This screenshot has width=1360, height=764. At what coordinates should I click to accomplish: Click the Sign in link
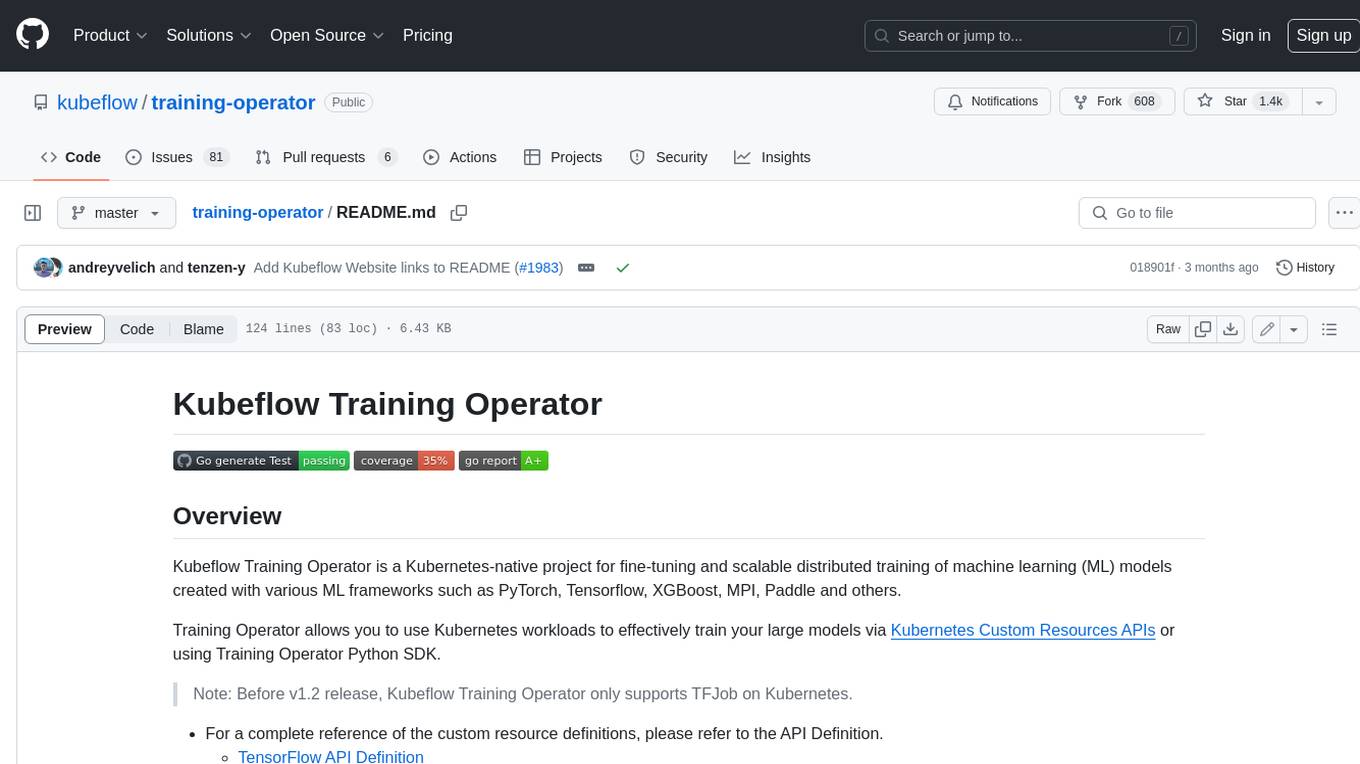(x=1245, y=35)
